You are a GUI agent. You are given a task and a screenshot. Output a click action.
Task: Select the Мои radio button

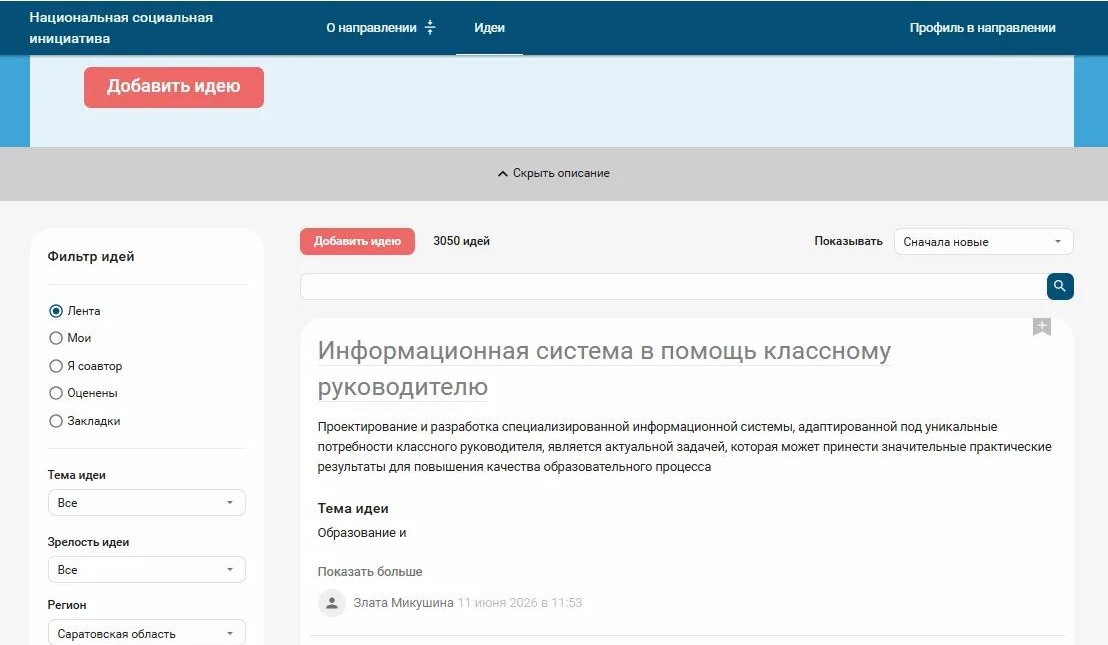(x=56, y=338)
